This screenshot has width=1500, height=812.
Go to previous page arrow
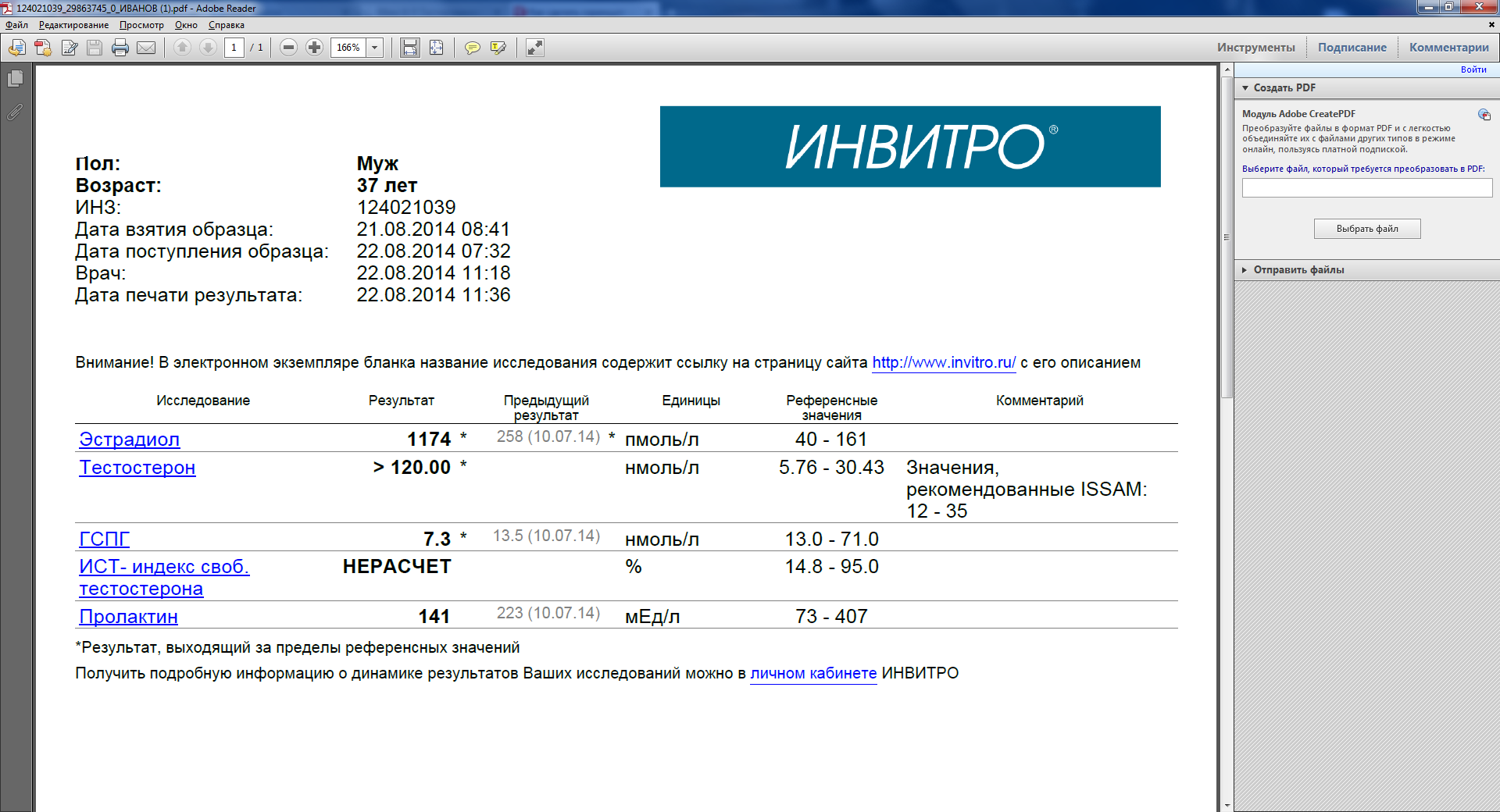[x=182, y=48]
